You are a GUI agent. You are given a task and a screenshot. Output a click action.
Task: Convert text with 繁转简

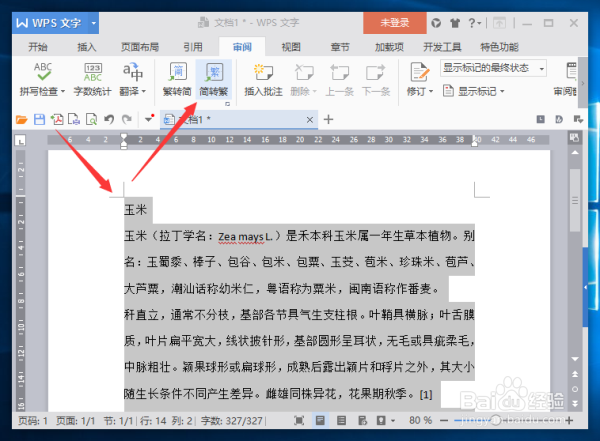(177, 79)
